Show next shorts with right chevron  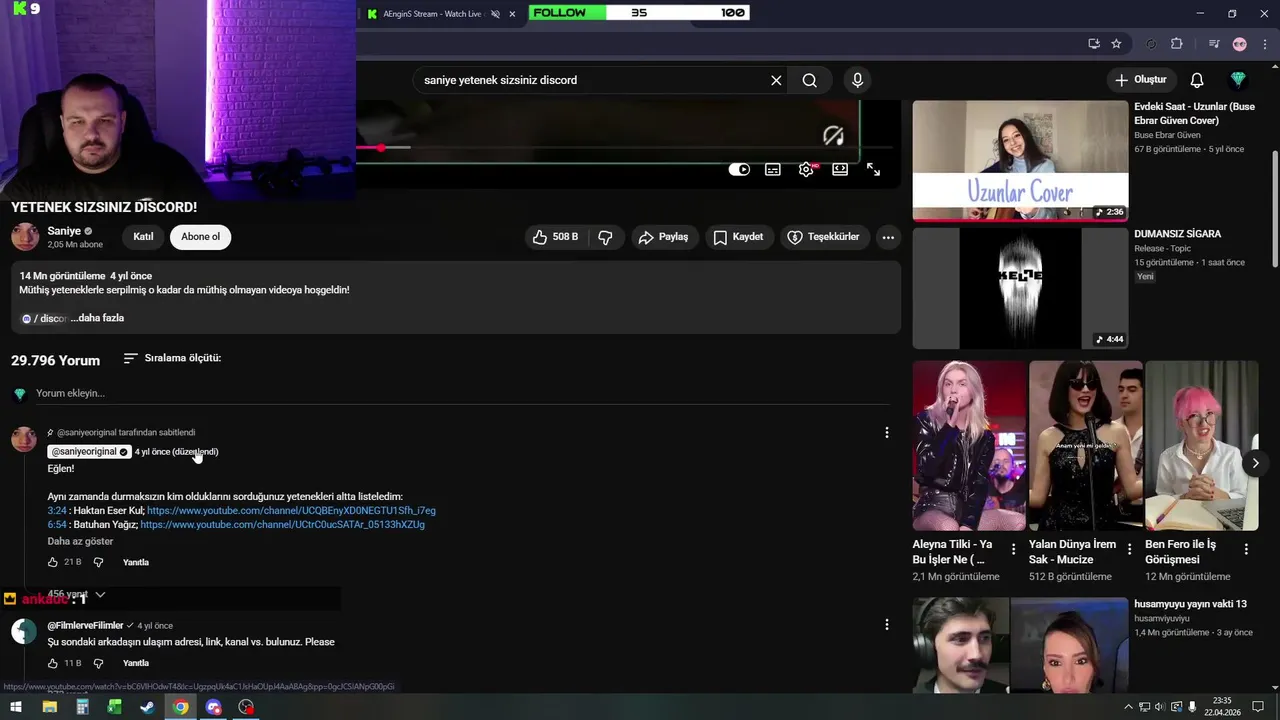pos(1256,463)
